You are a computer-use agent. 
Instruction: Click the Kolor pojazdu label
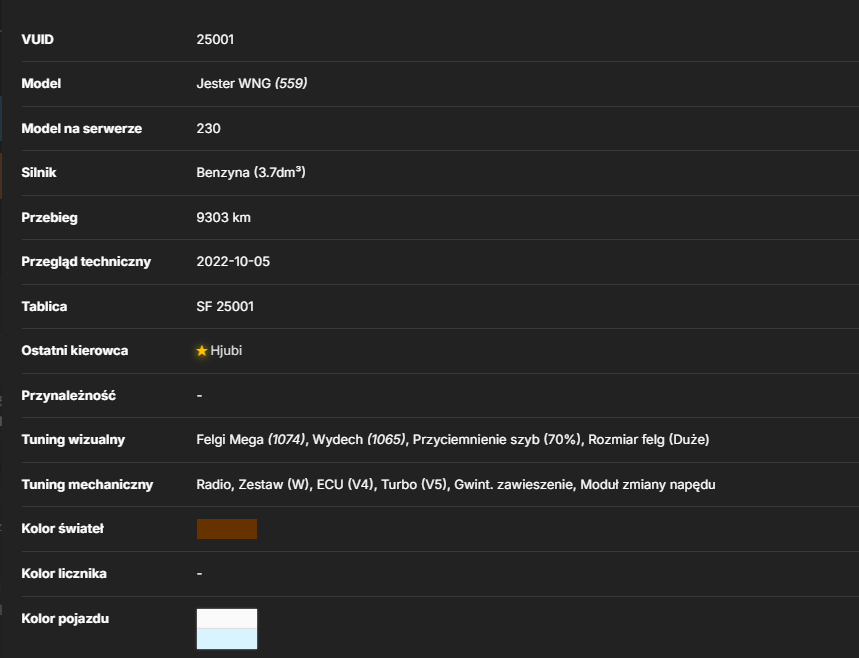tap(65, 619)
